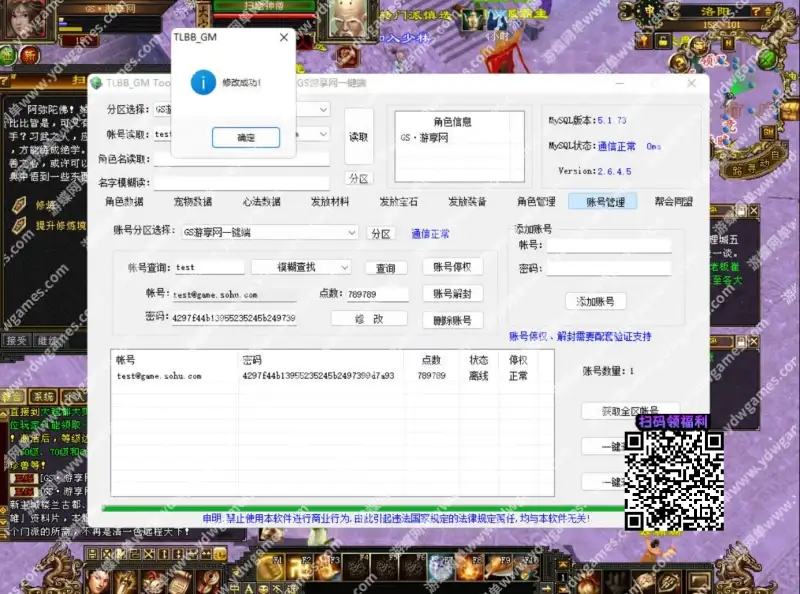Screen dimensions: 800x594
Task: Click the 分区 button beside 账号分区选择
Action: pos(381,234)
